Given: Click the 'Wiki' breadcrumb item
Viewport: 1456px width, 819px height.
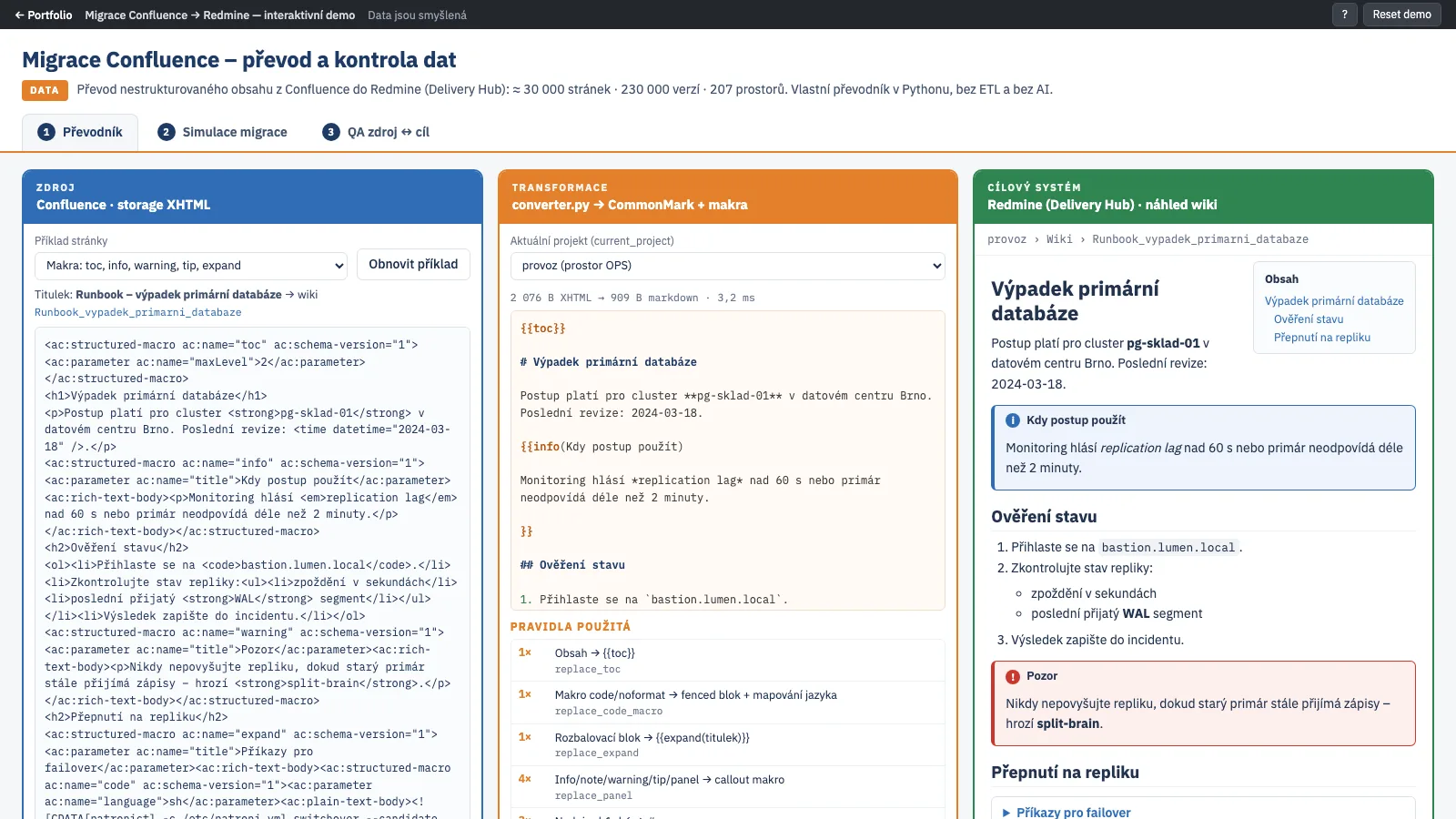Looking at the screenshot, I should (1059, 239).
